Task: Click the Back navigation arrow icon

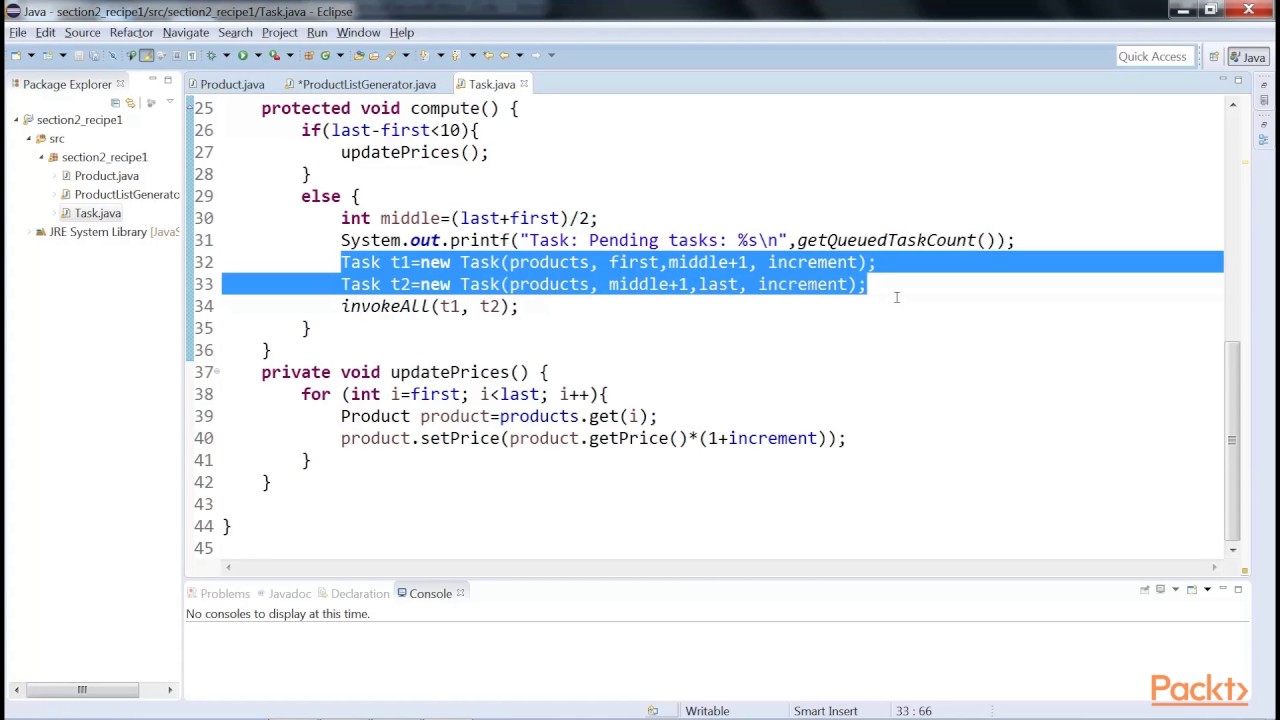Action: (x=504, y=55)
